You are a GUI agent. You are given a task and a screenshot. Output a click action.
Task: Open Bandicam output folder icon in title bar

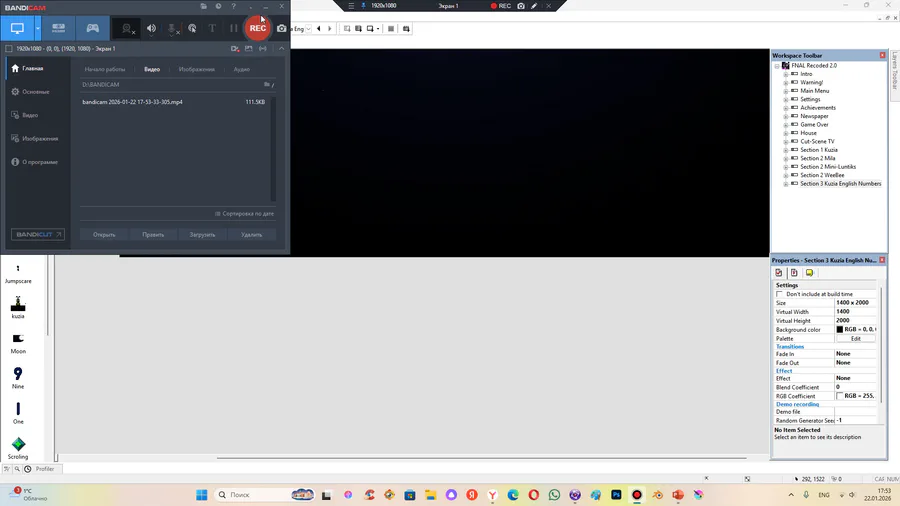coord(203,6)
